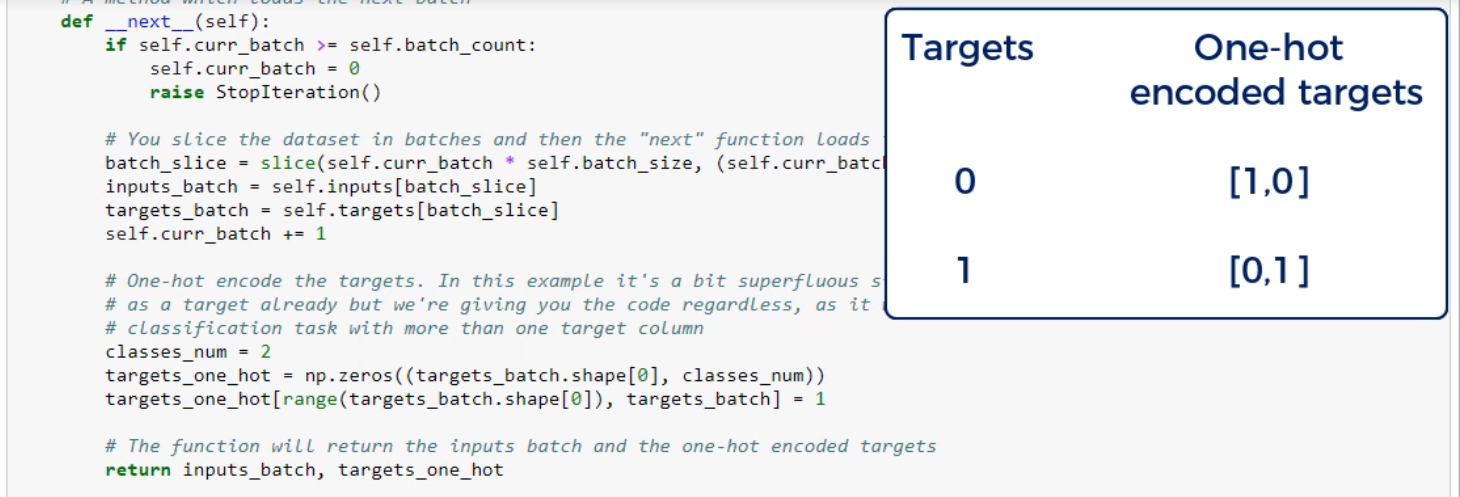
Task: Click the 'if self.curr_batch >= self.batch_count' line
Action: pos(320,46)
